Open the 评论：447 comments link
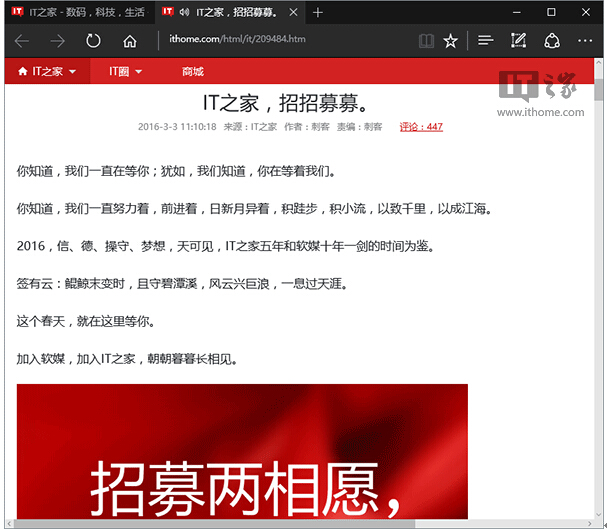The height and width of the screenshot is (530, 607). (x=420, y=127)
